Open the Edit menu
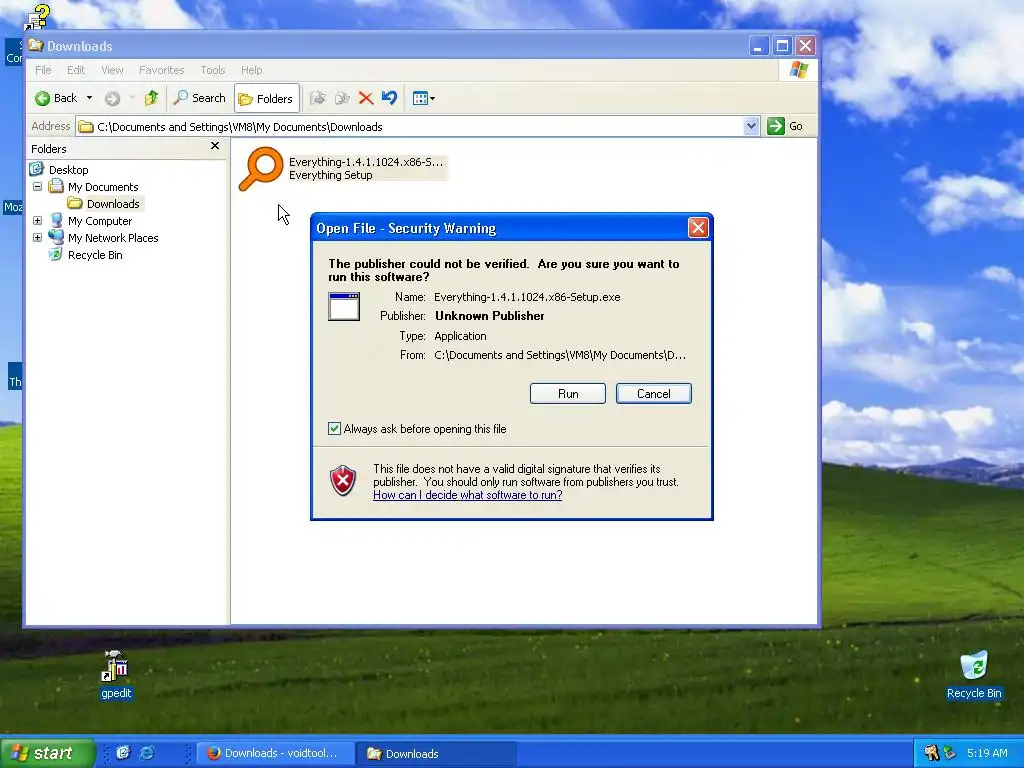Screen dimensions: 1024x768 click(76, 70)
